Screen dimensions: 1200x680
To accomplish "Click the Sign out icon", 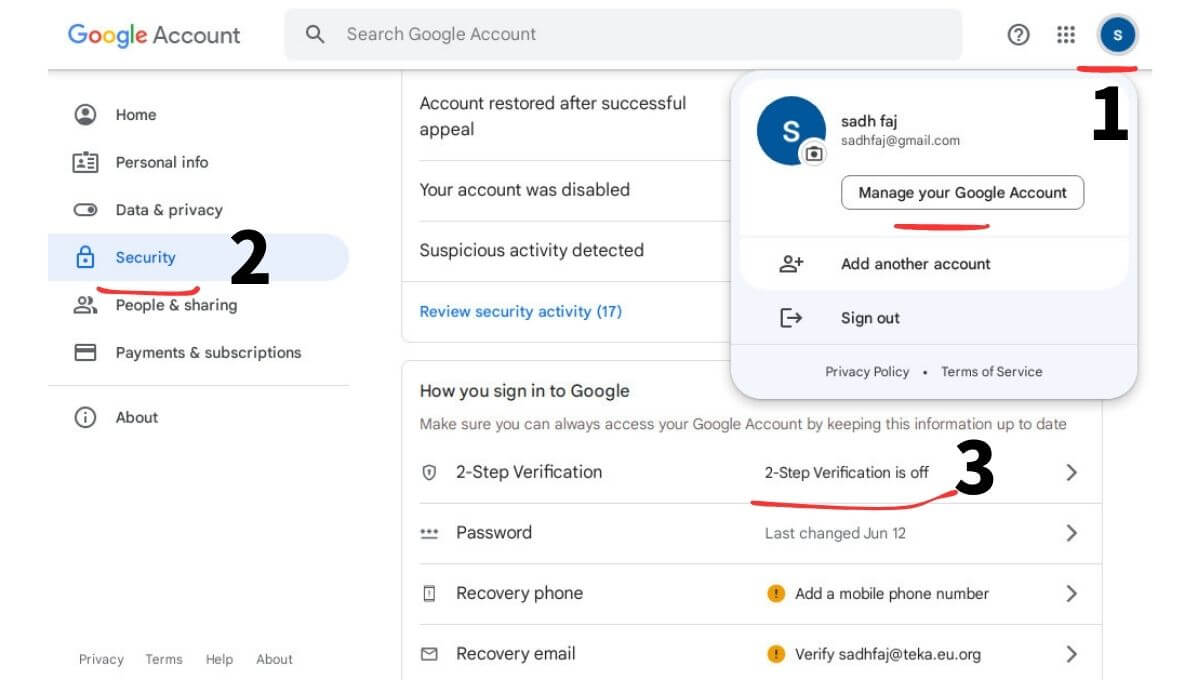I will click(791, 318).
